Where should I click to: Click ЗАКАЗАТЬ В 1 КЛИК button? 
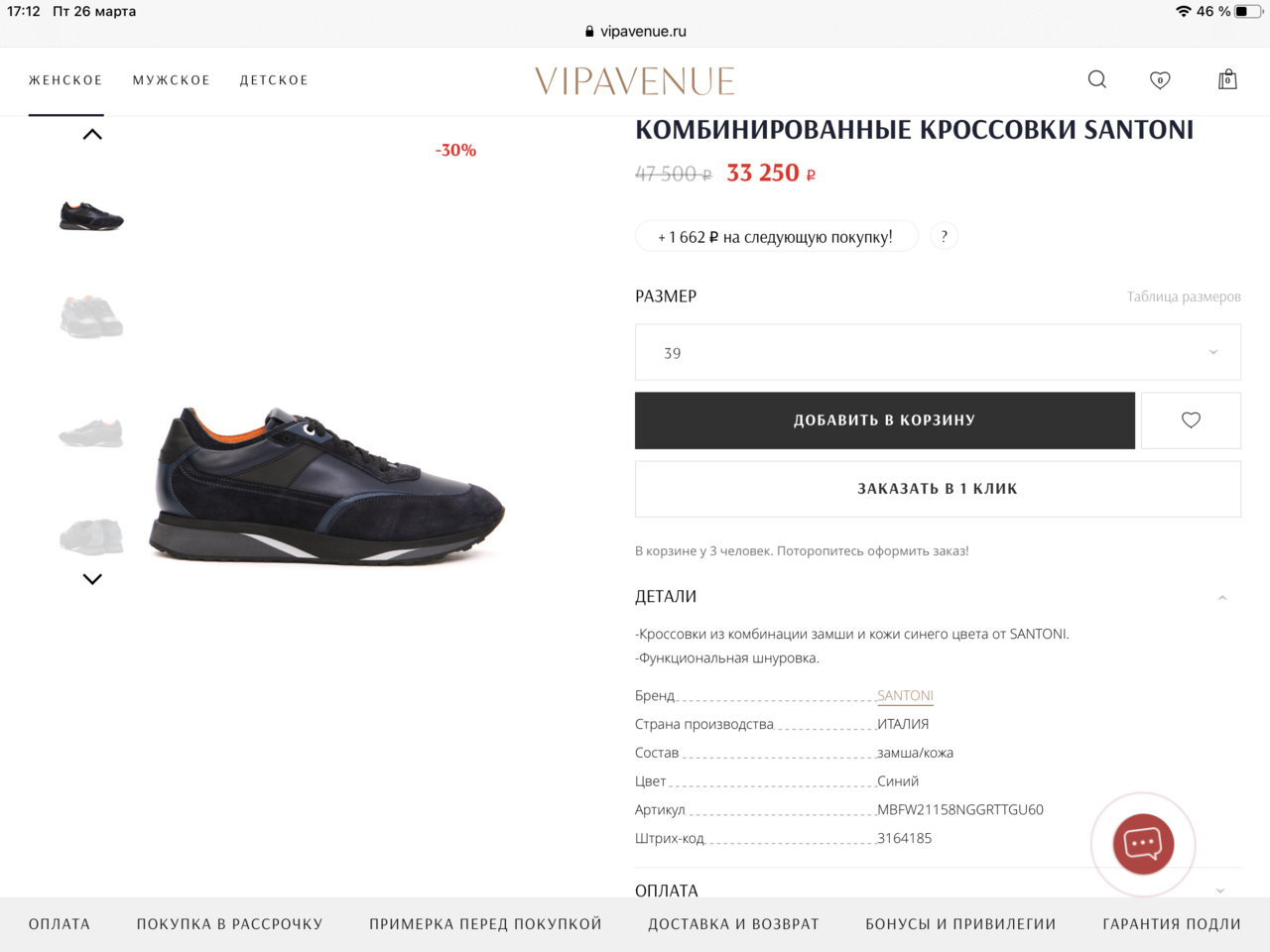pyautogui.click(x=938, y=489)
